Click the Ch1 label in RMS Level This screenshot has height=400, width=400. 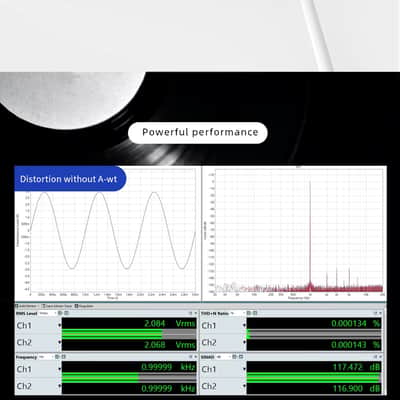24,325
